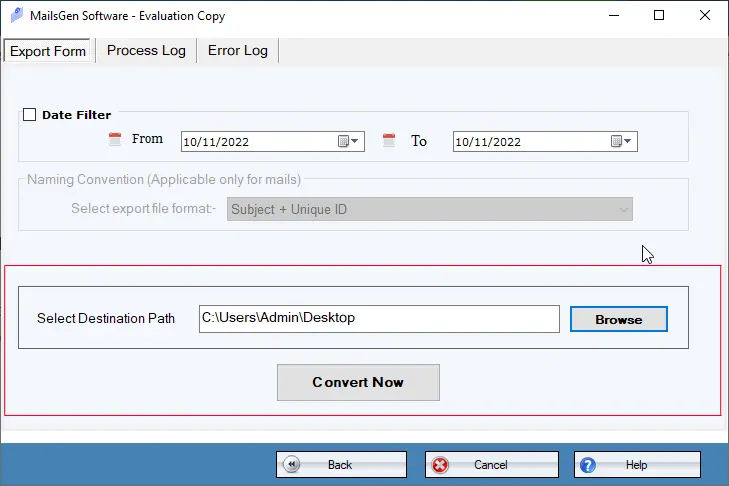Click the Browse button

tap(619, 319)
